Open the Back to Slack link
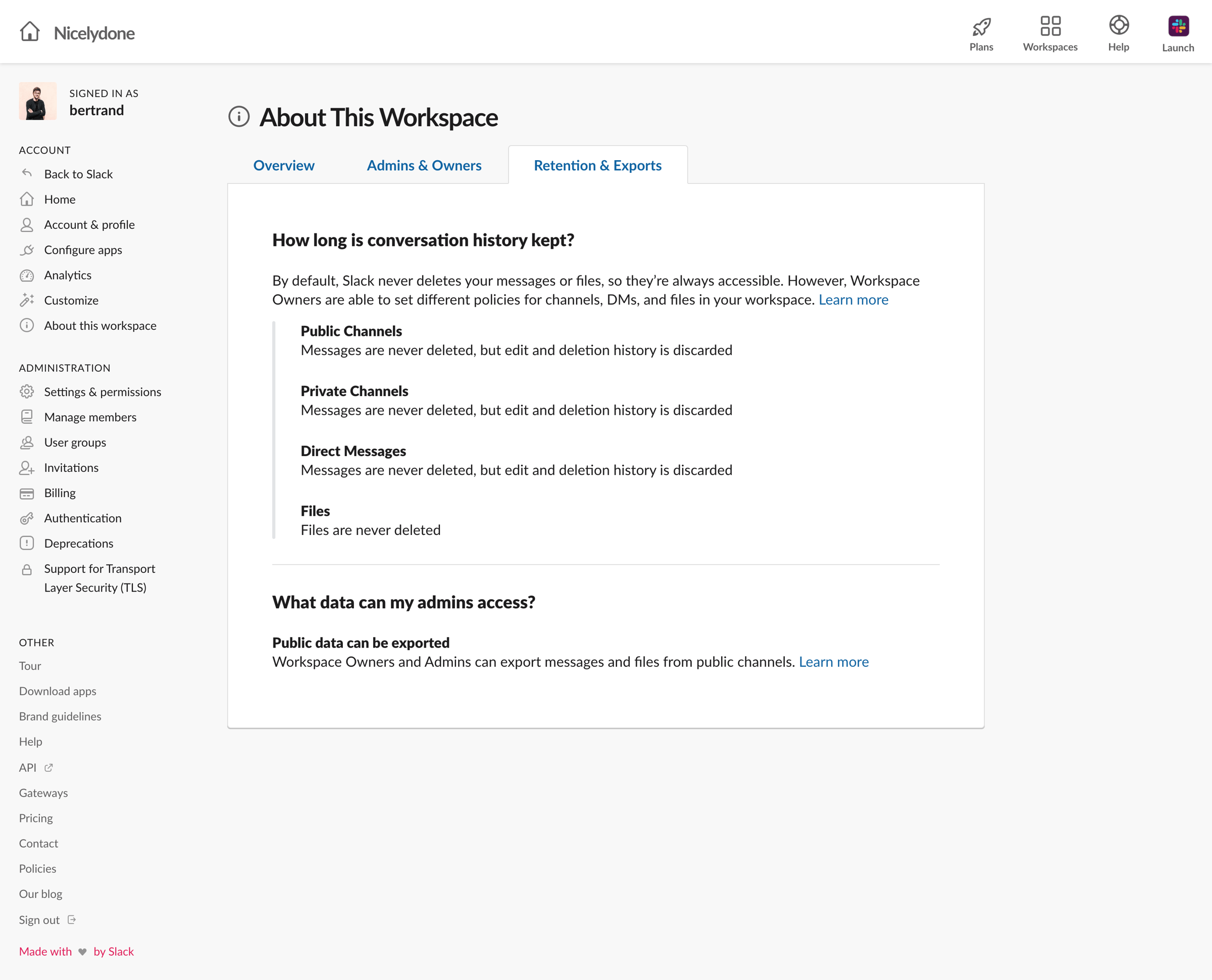 pos(78,174)
